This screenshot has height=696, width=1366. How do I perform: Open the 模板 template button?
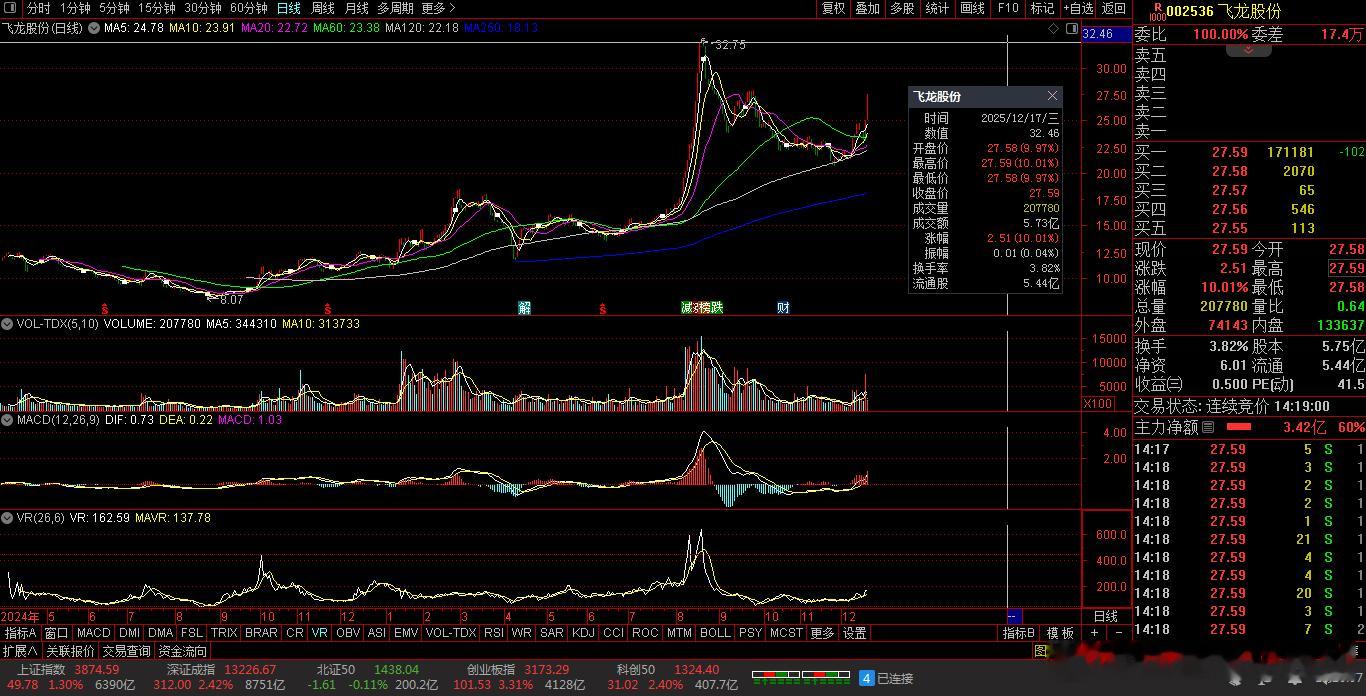pos(1060,633)
